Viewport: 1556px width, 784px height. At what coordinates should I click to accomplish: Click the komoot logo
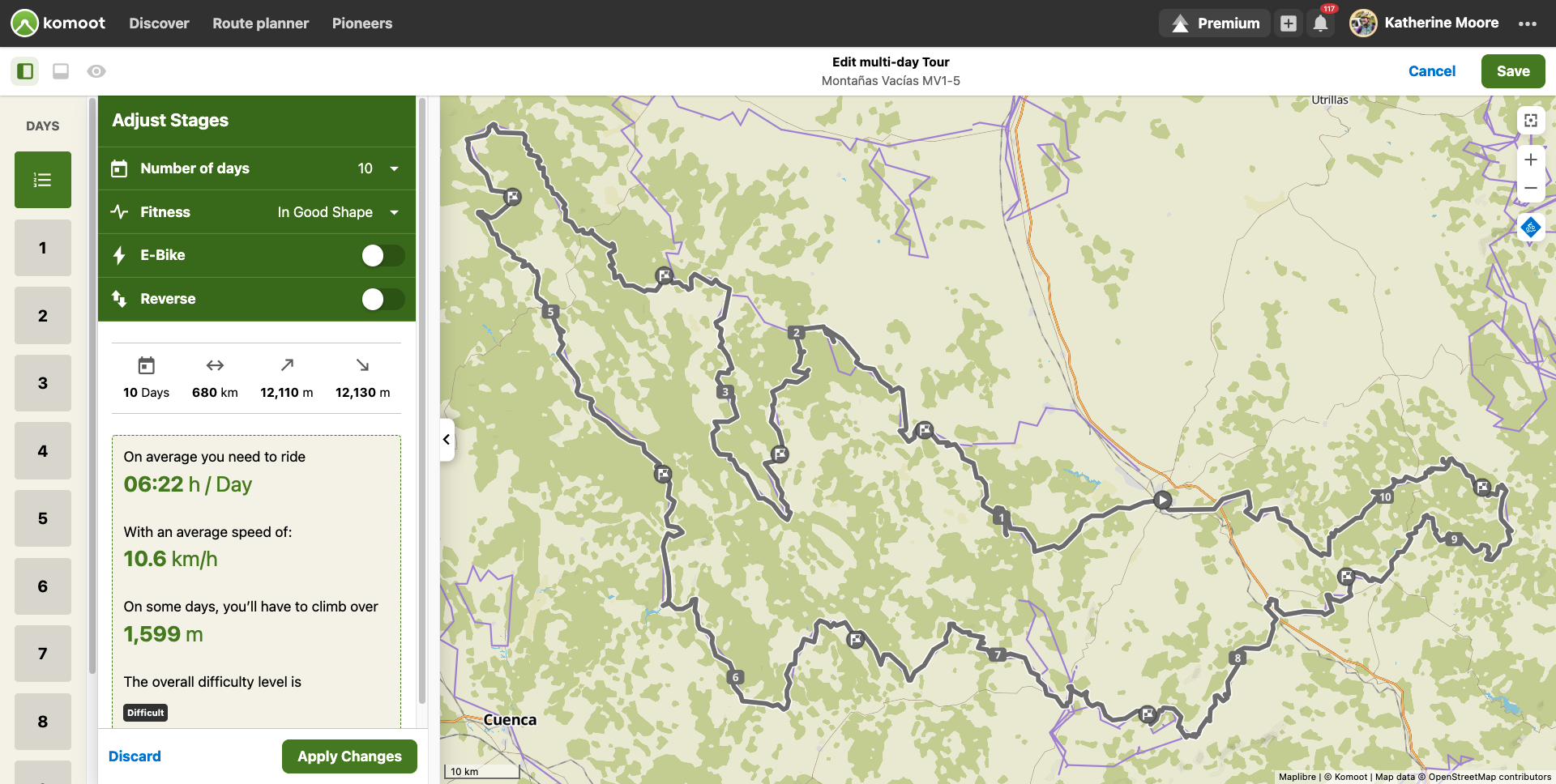click(x=57, y=23)
